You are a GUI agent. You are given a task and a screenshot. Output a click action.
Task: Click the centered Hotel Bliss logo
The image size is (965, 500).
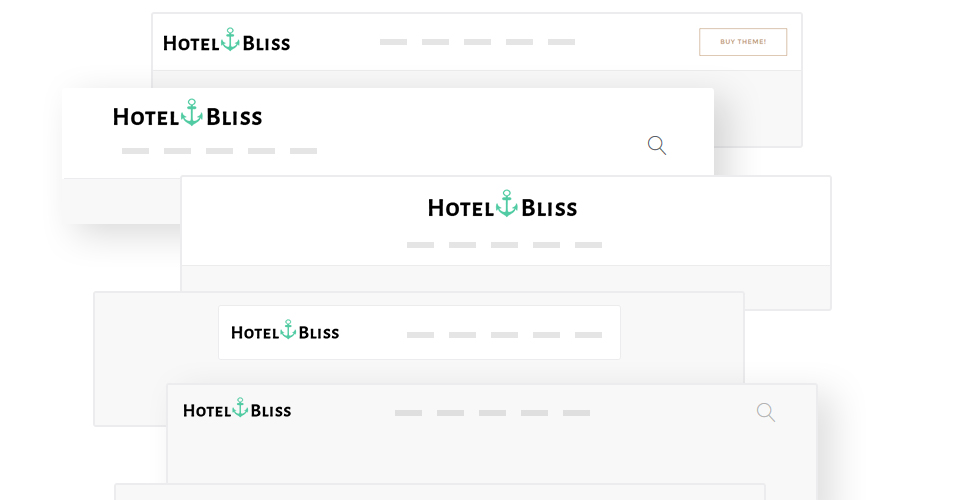point(503,204)
